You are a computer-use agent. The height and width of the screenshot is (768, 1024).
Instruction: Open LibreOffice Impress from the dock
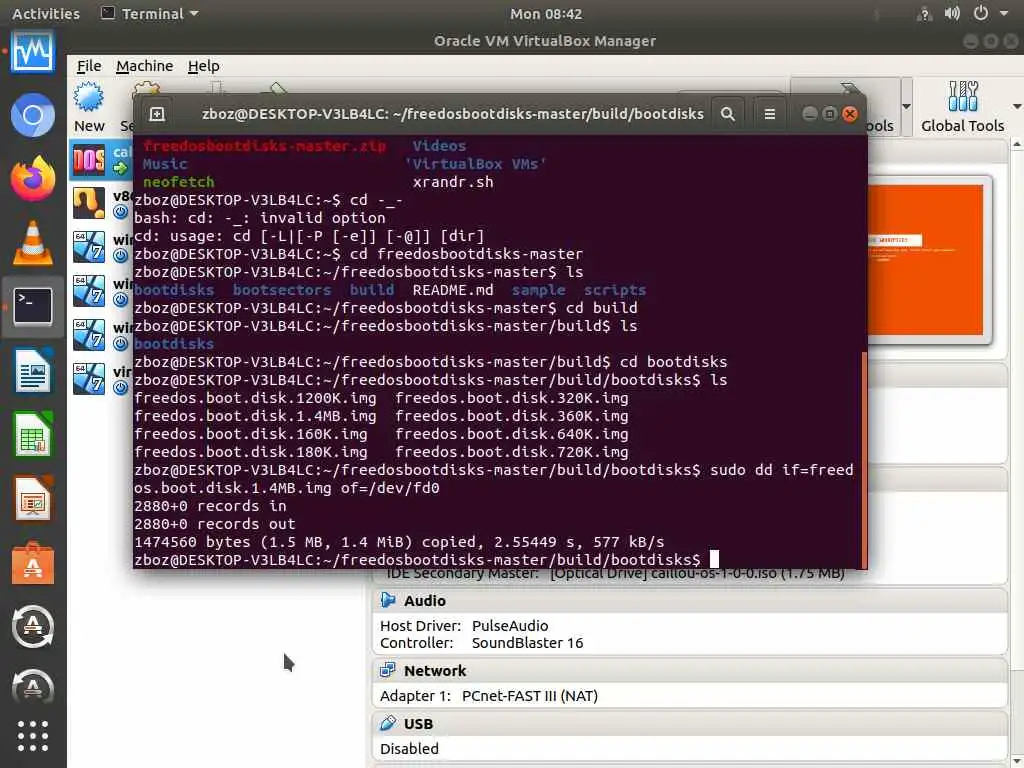pos(33,498)
